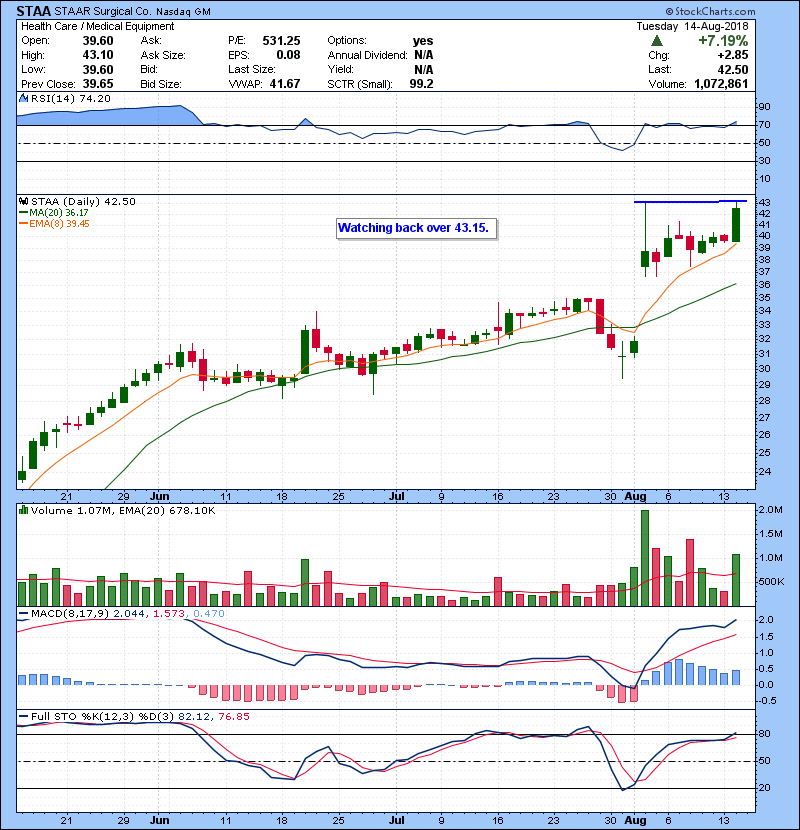The width and height of the screenshot is (800, 830).
Task: Click the Open label's 39.60 value
Action: 98,41
